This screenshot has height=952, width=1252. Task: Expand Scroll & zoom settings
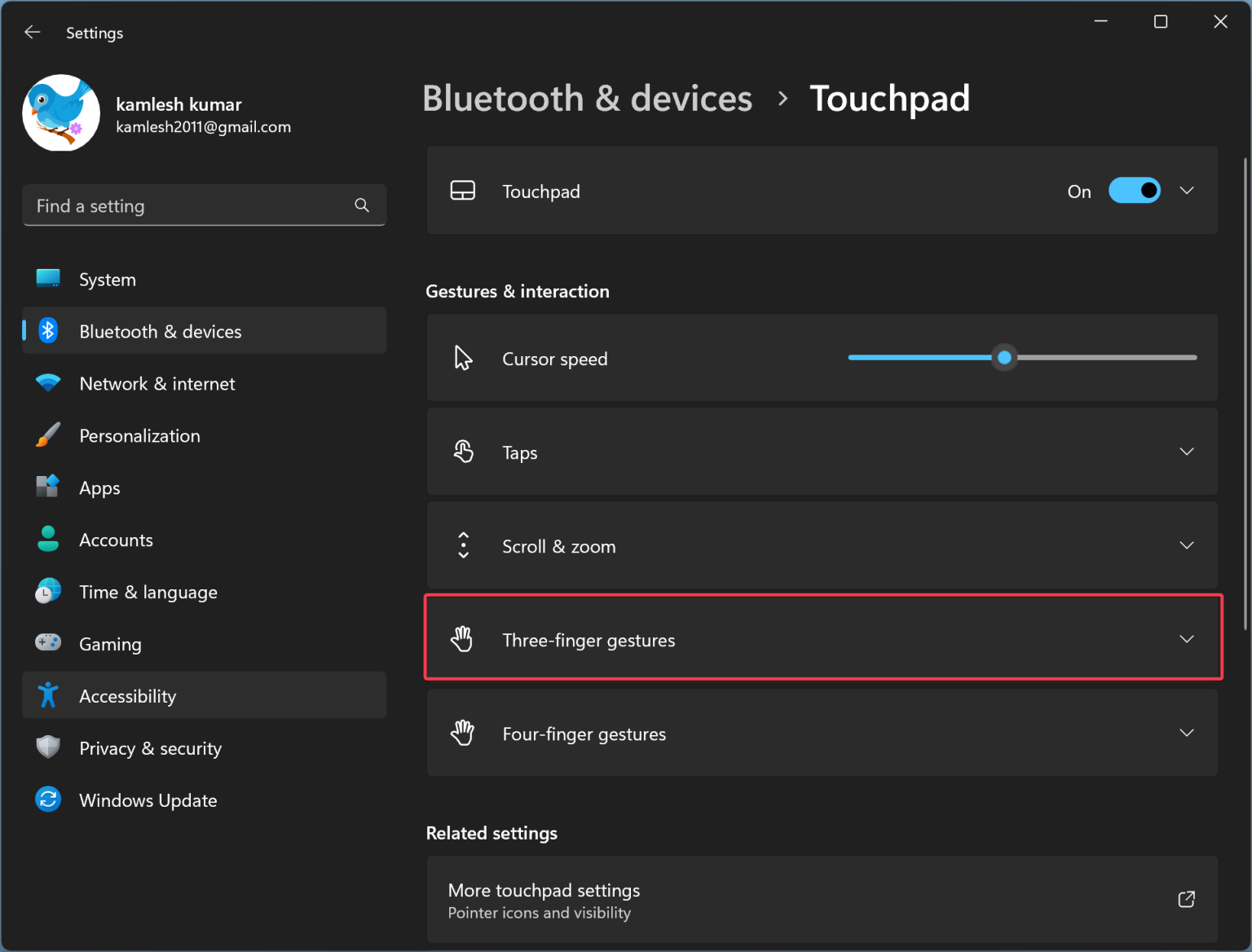[1186, 545]
